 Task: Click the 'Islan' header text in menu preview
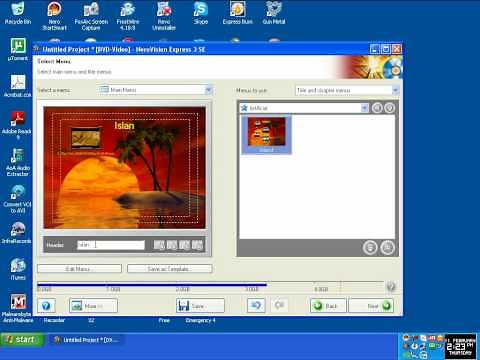click(124, 126)
